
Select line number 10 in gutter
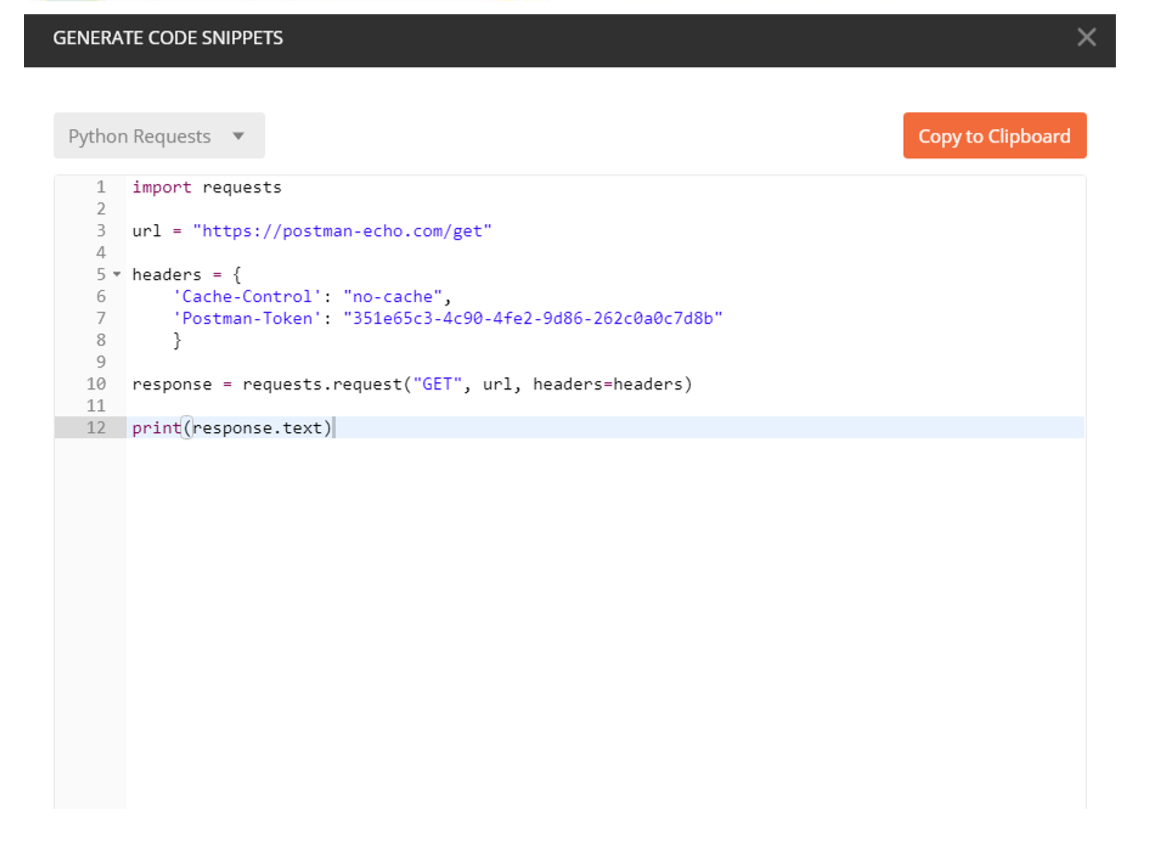coord(96,384)
